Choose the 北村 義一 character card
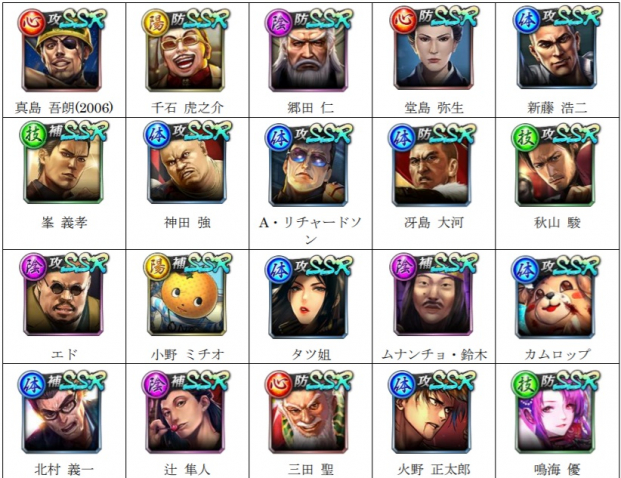The height and width of the screenshot is (478, 621). point(62,412)
